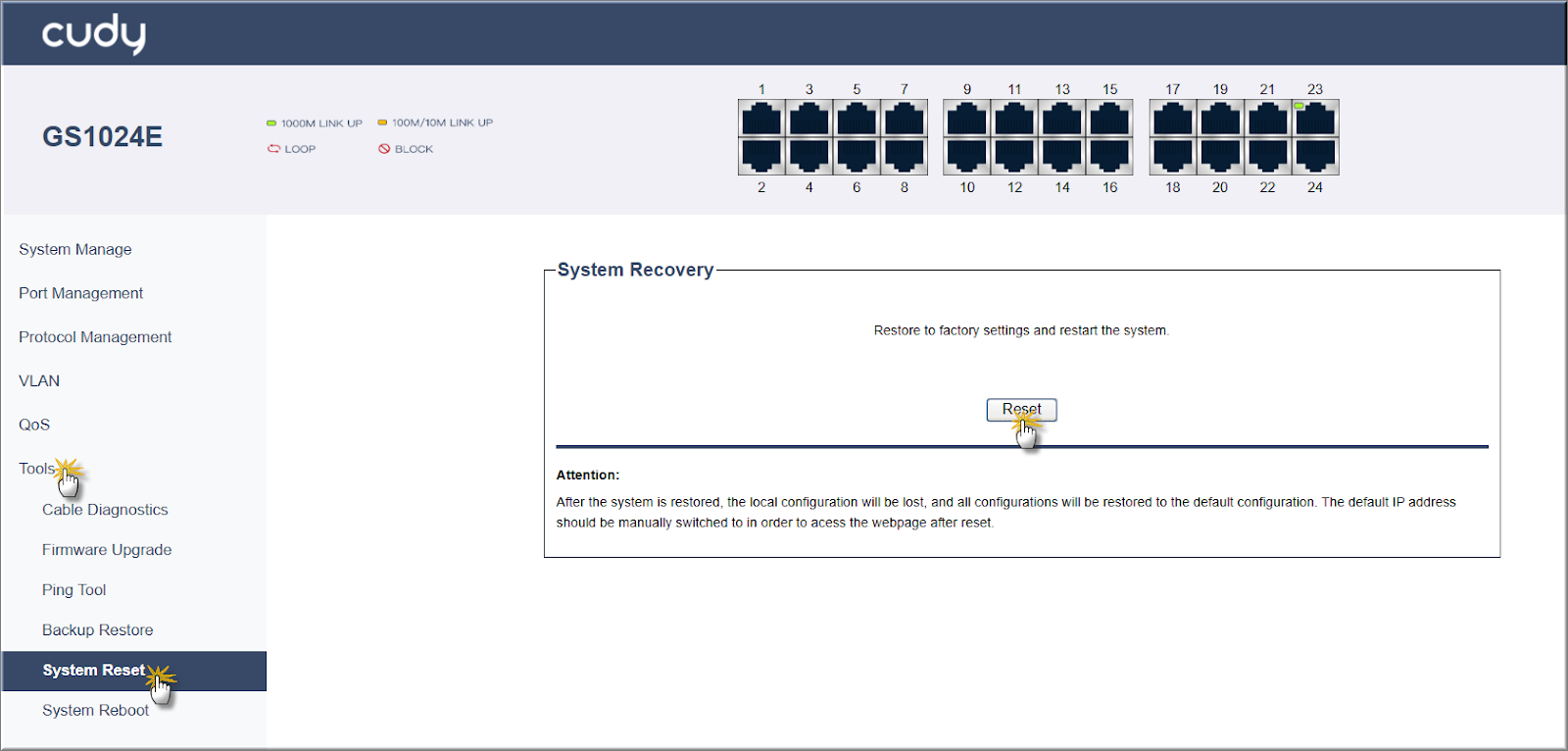Select port 6 on the switch panel
Screen dimensions: 1568x751
point(857,156)
